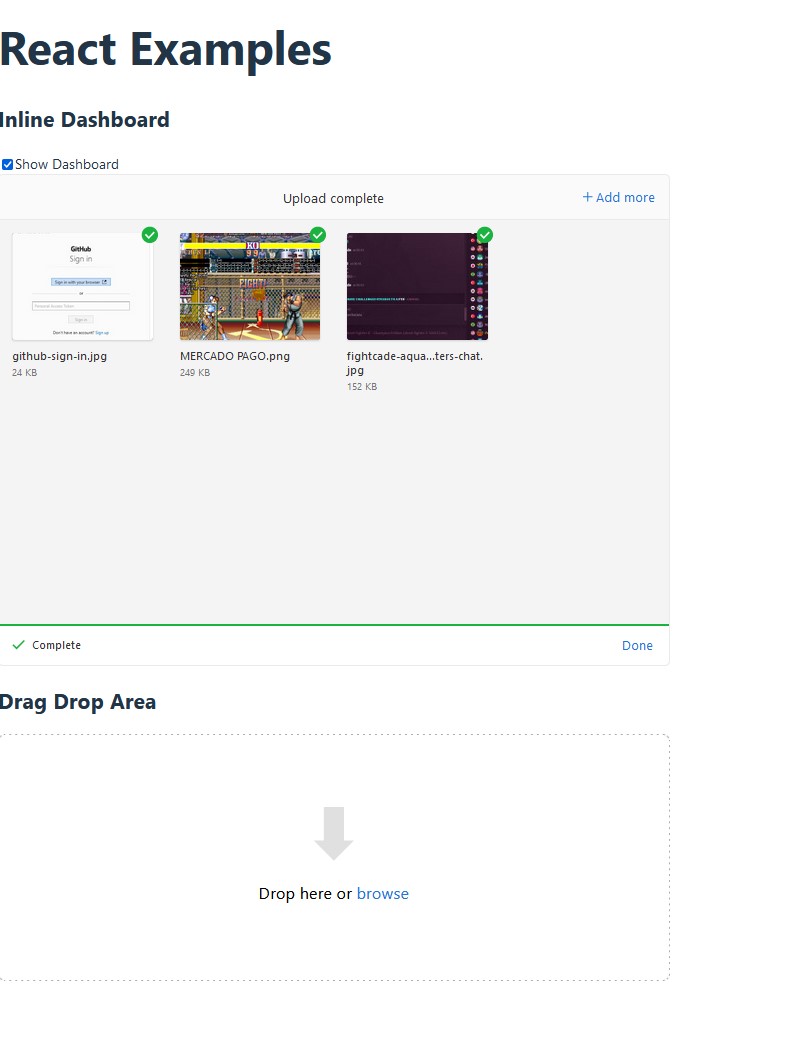790x1054 pixels.
Task: Click the Done button
Action: (637, 645)
